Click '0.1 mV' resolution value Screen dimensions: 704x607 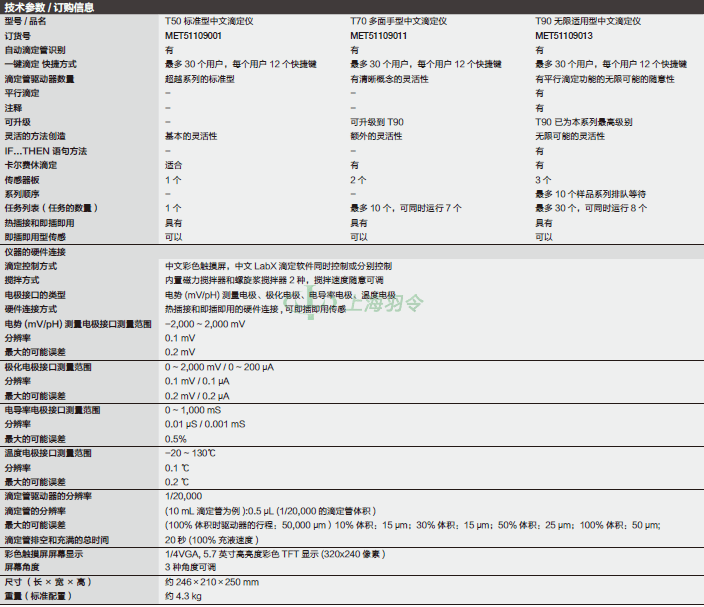(180, 338)
